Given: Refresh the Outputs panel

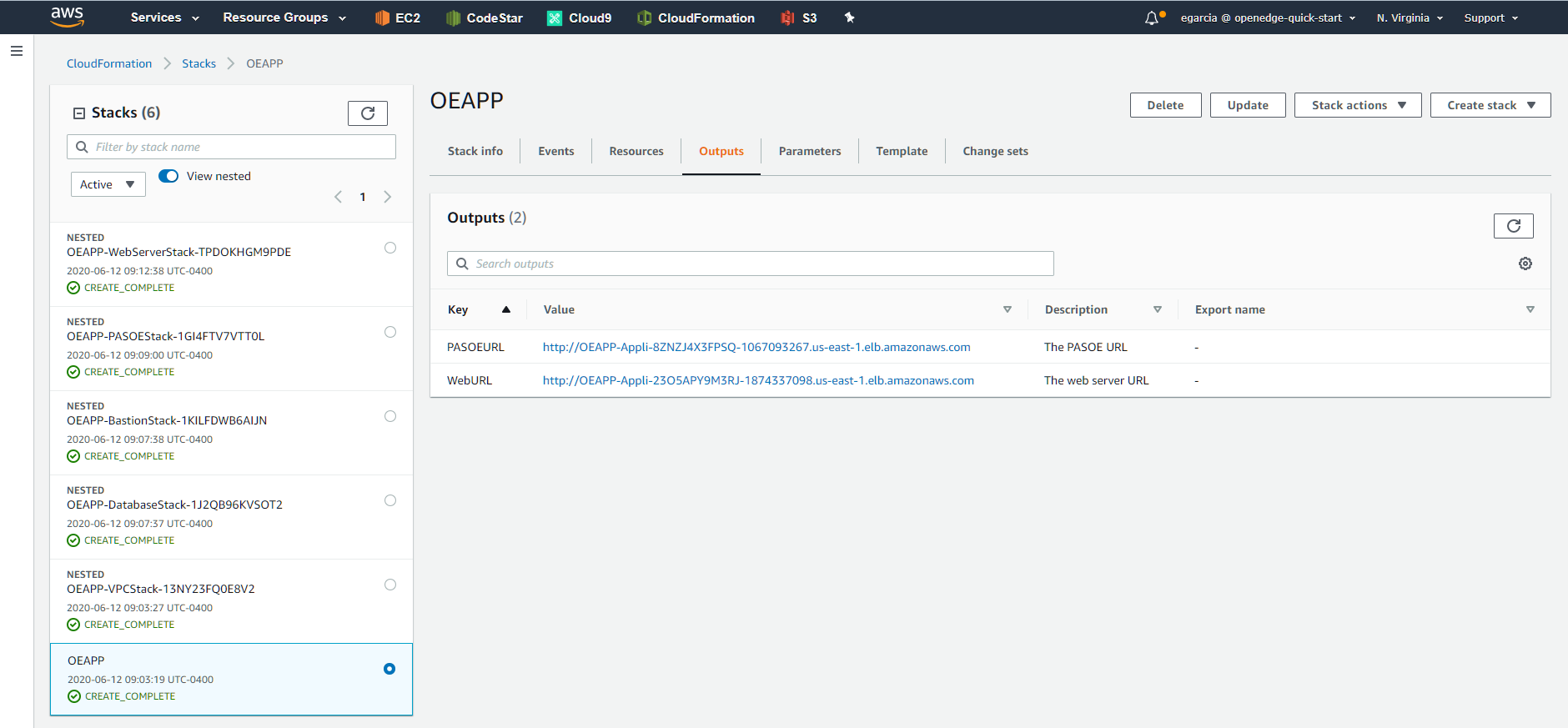Looking at the screenshot, I should coord(1514,226).
